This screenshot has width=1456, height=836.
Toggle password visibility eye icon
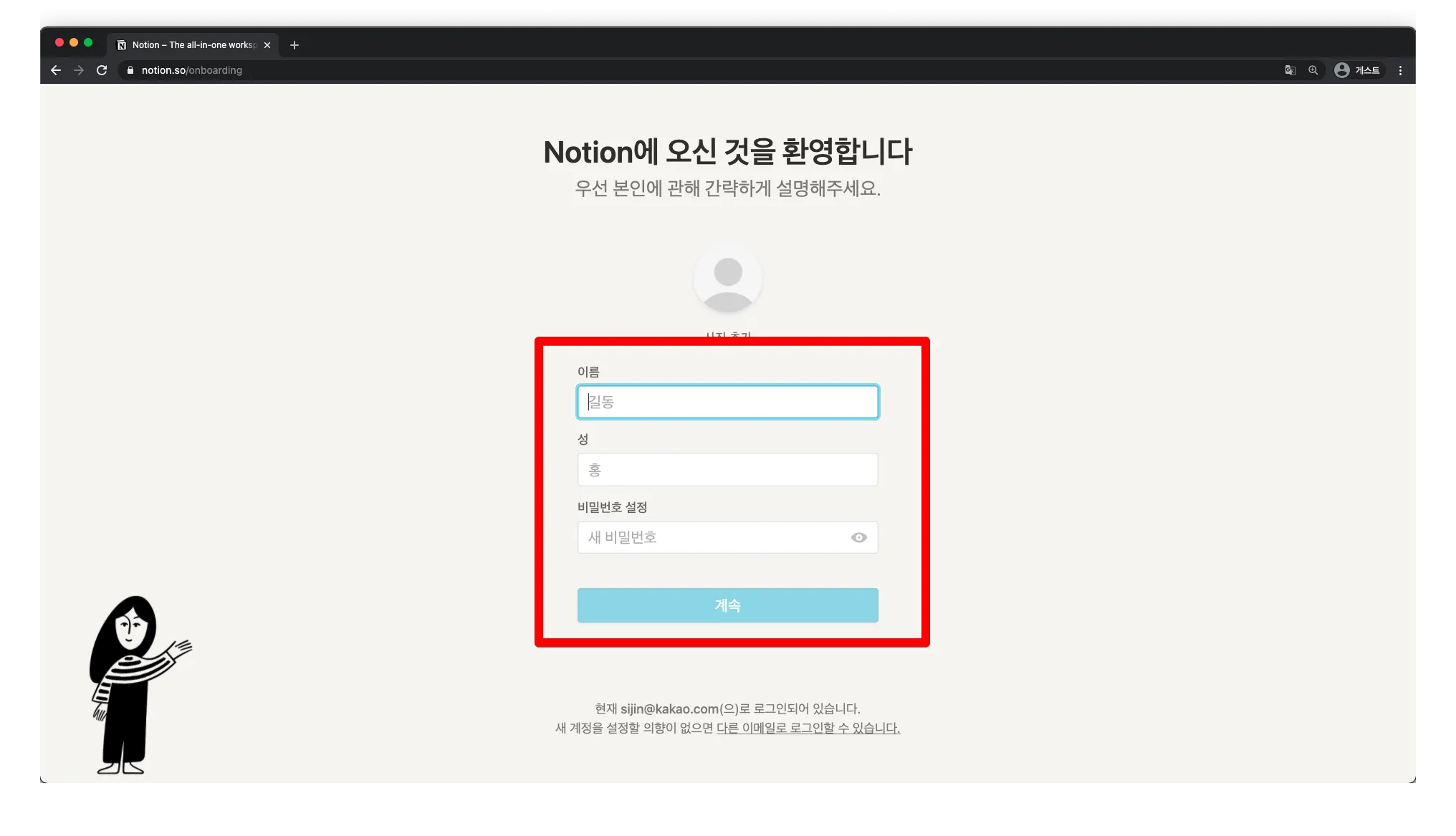[x=858, y=537]
